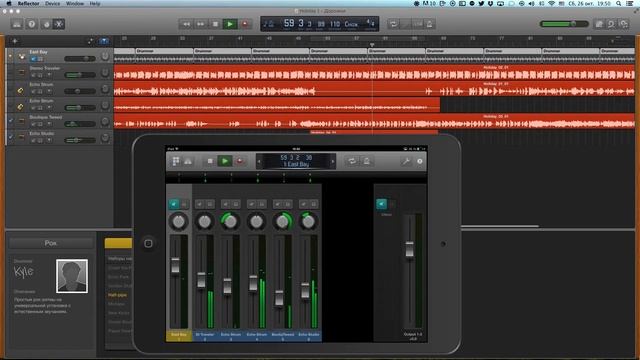
Task: Add a new track with plus button
Action: coord(15,41)
